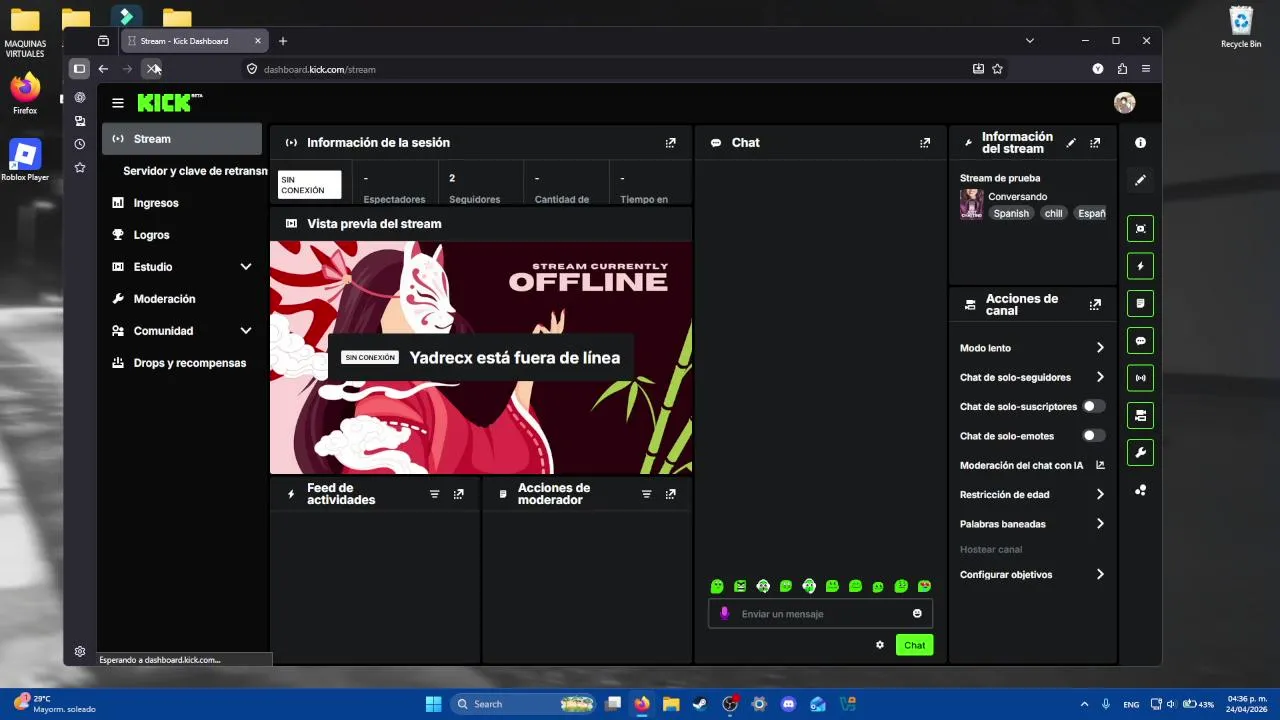Focus the Enviar un mensaje field
1280x720 pixels.
click(x=820, y=614)
